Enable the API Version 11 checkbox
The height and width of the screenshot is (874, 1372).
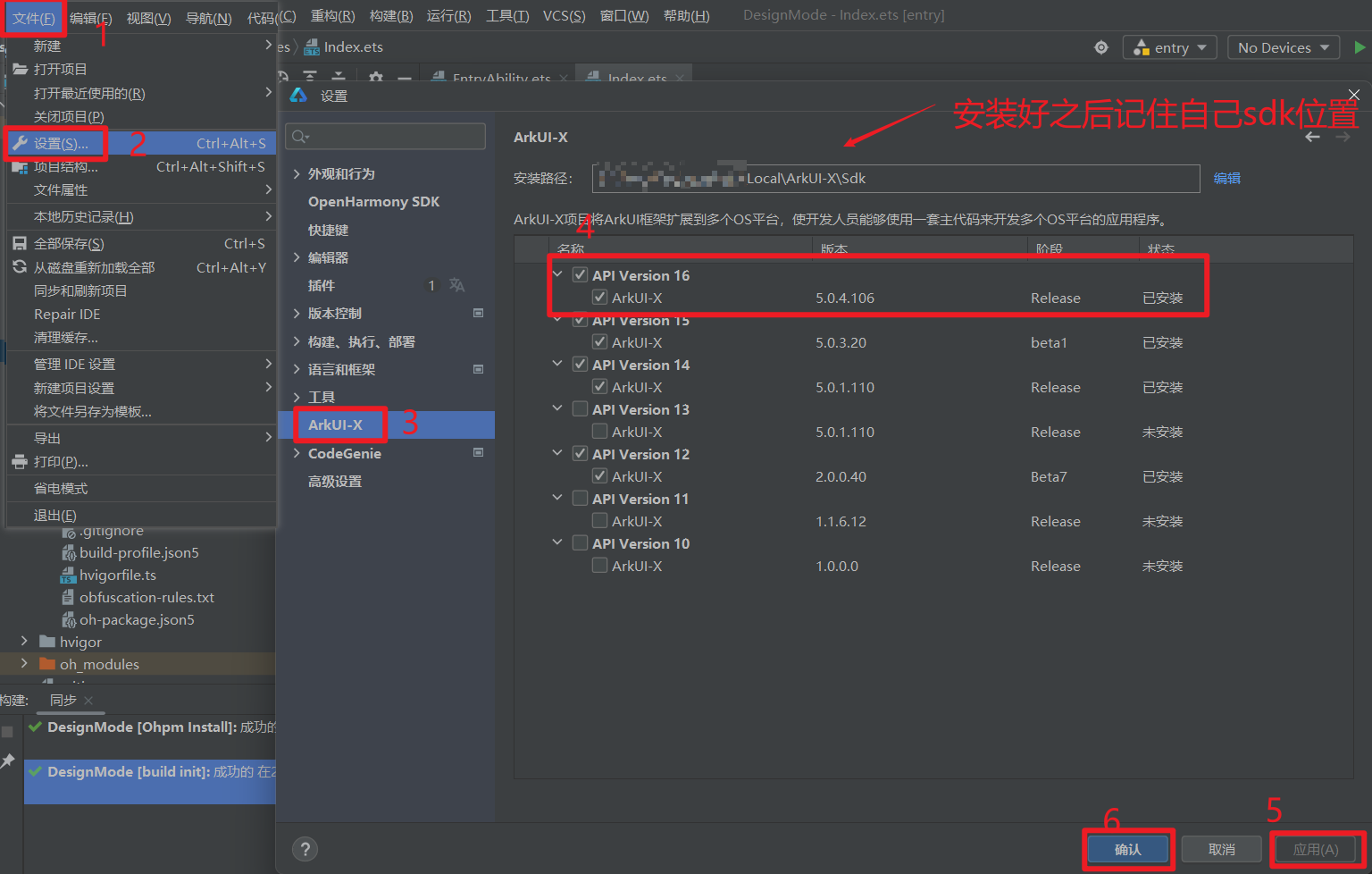(580, 498)
